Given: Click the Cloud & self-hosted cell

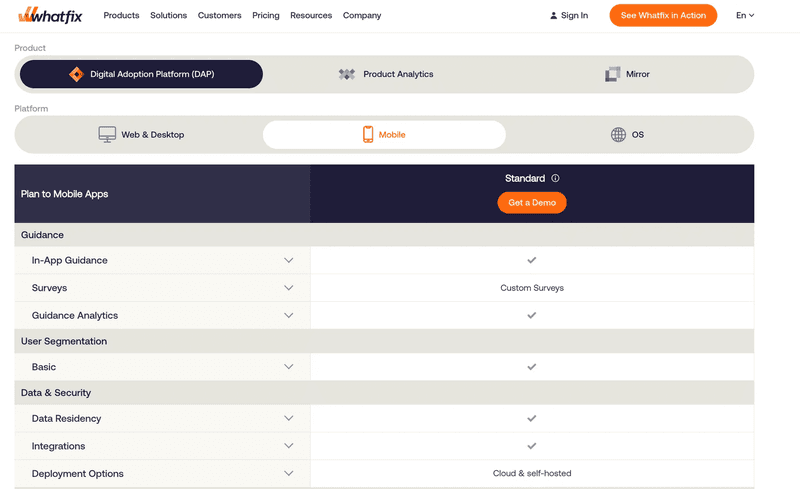Looking at the screenshot, I should coord(532,474).
